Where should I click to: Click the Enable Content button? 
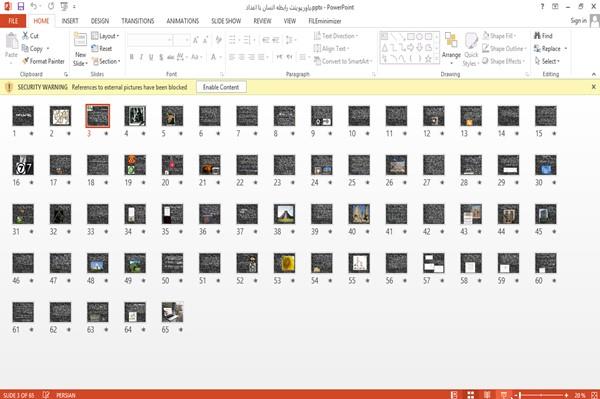tap(221, 87)
